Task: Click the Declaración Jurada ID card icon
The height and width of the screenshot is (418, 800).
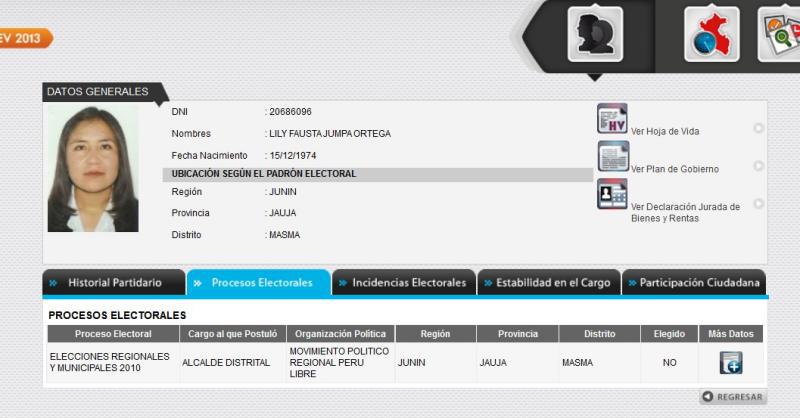Action: pyautogui.click(x=612, y=194)
